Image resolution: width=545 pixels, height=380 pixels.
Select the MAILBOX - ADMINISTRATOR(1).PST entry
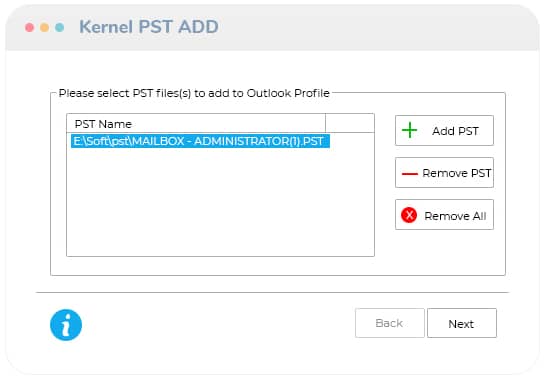point(200,141)
